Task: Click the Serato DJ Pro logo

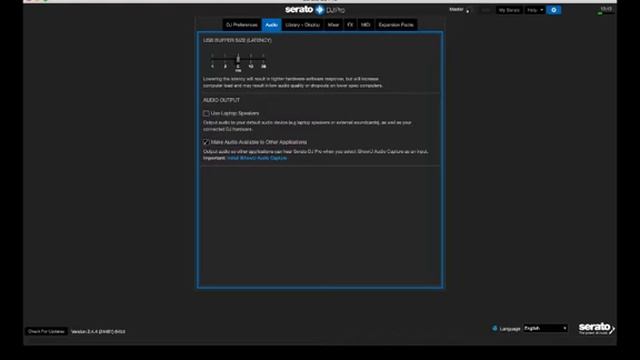Action: pyautogui.click(x=315, y=9)
